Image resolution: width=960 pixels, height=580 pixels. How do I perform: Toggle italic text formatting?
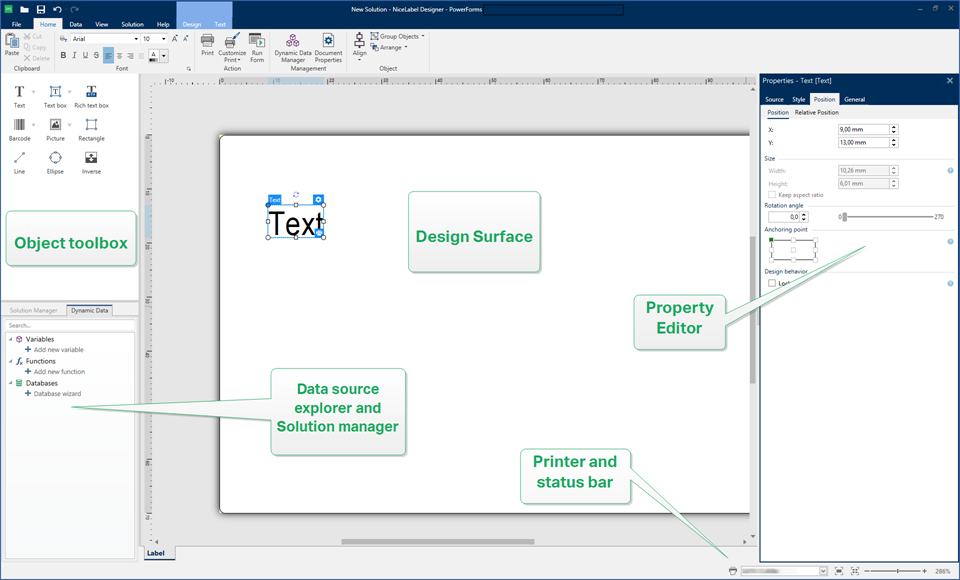(74, 56)
